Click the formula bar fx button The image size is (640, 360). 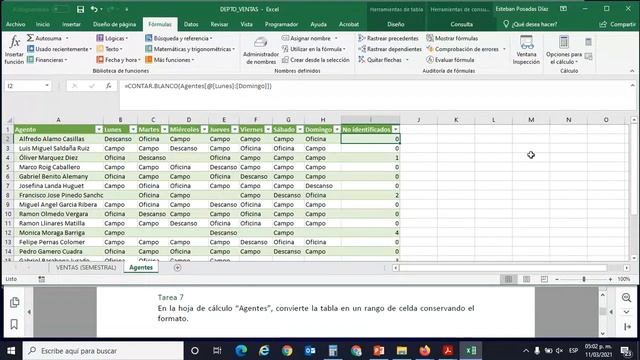point(109,86)
